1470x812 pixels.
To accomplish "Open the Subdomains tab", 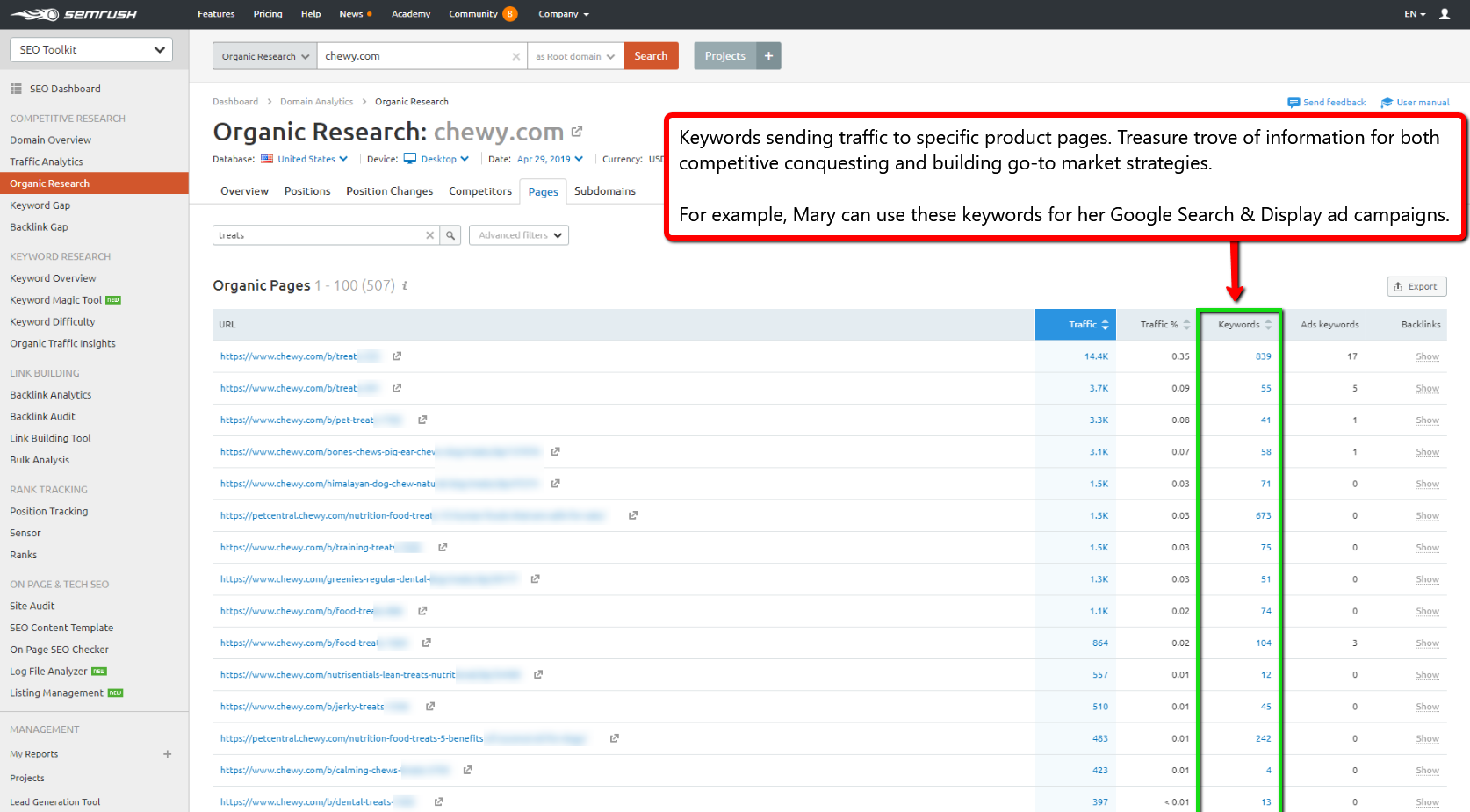I will (605, 191).
